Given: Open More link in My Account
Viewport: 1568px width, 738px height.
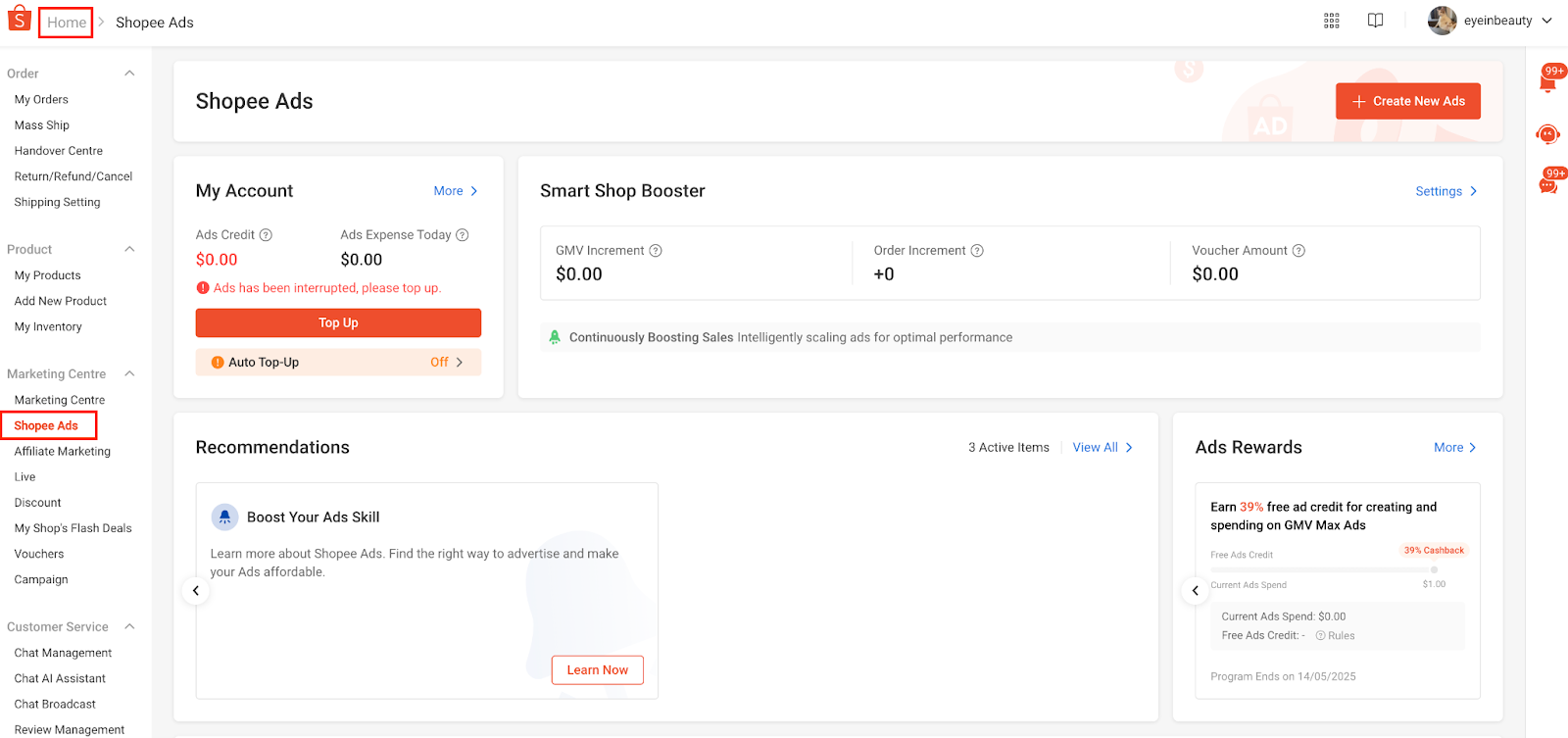Looking at the screenshot, I should 456,191.
